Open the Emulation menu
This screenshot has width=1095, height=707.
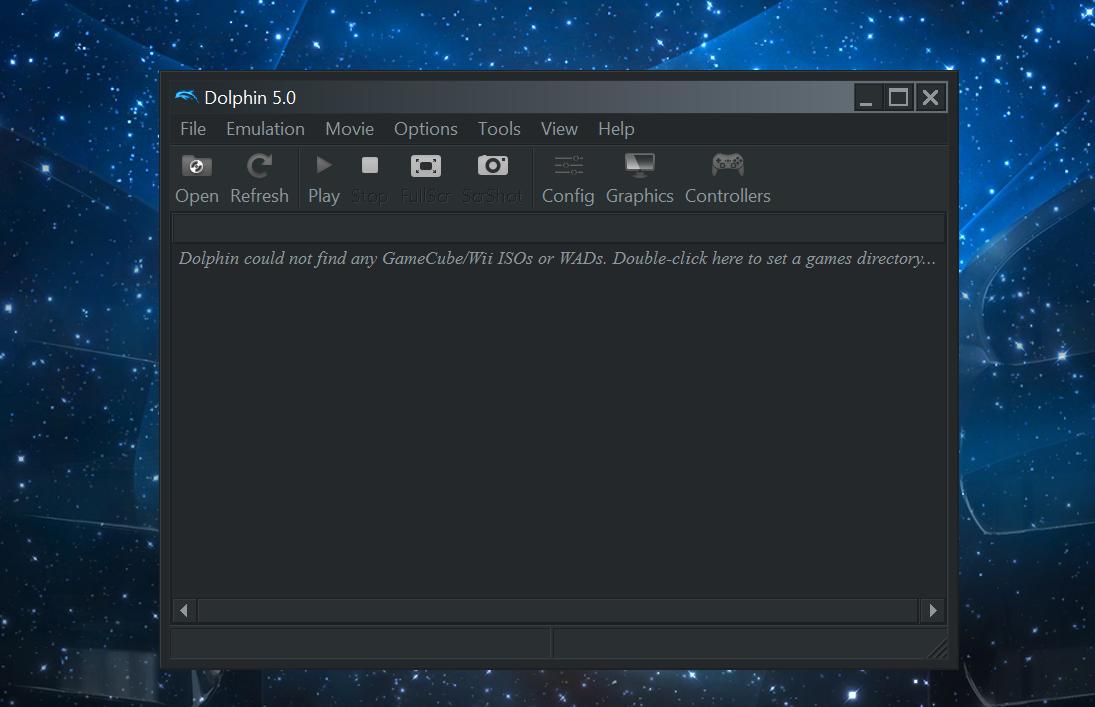[265, 129]
